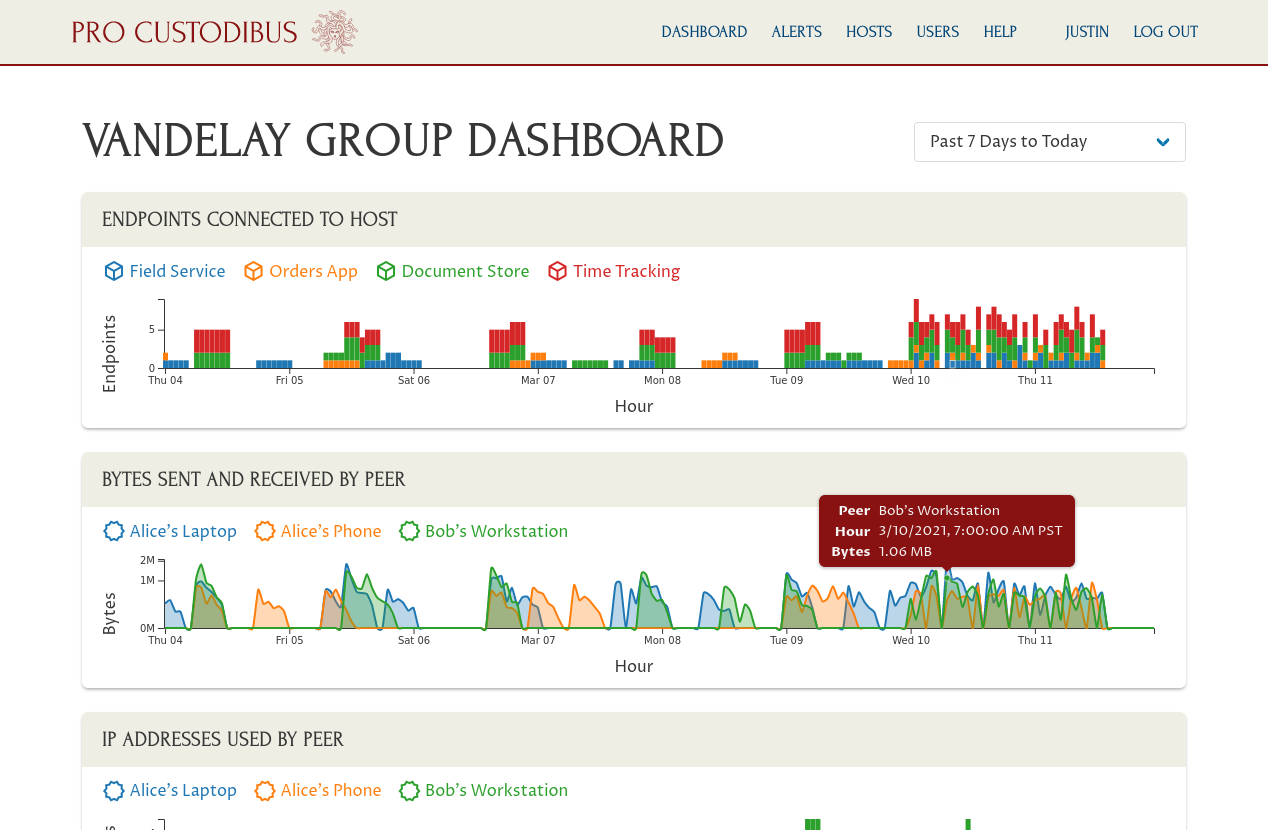
Task: Click the Fri 05 tick on Endpoints chart
Action: (x=290, y=380)
